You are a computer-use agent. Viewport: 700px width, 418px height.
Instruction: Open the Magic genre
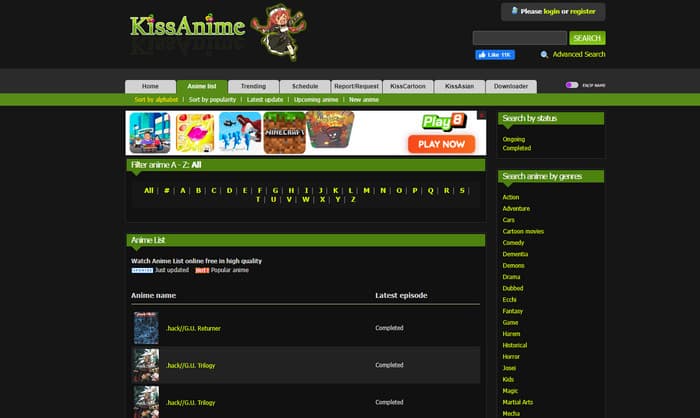tap(510, 391)
